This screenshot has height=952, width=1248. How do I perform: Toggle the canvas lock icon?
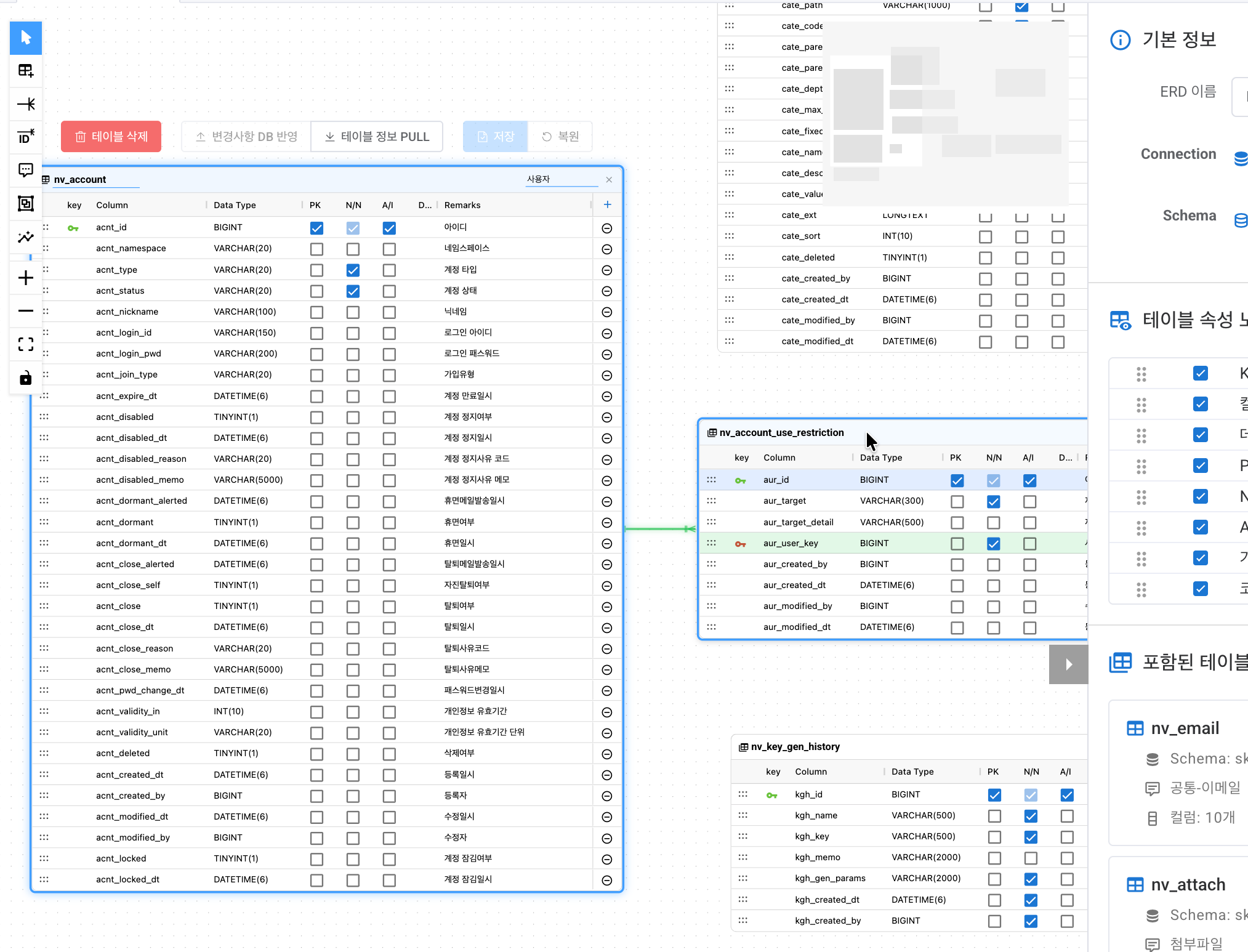(26, 377)
